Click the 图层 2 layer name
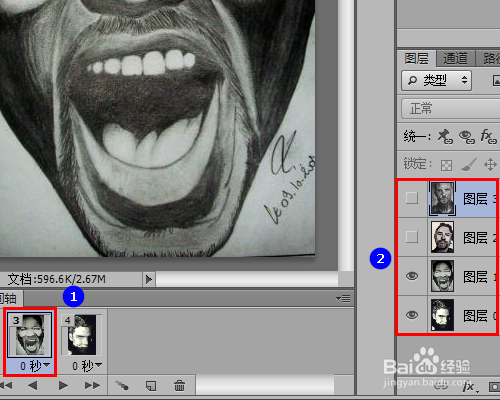Viewport: 500px width, 400px height. click(x=480, y=238)
